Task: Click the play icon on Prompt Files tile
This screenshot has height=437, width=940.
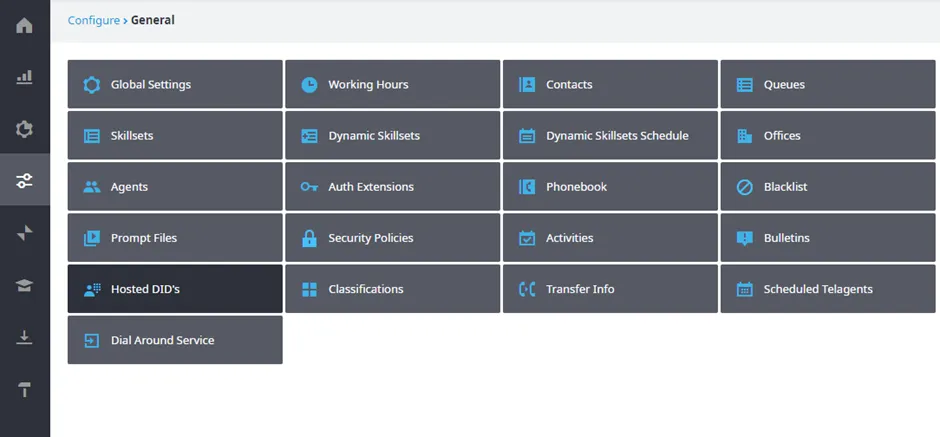Action: pyautogui.click(x=92, y=238)
